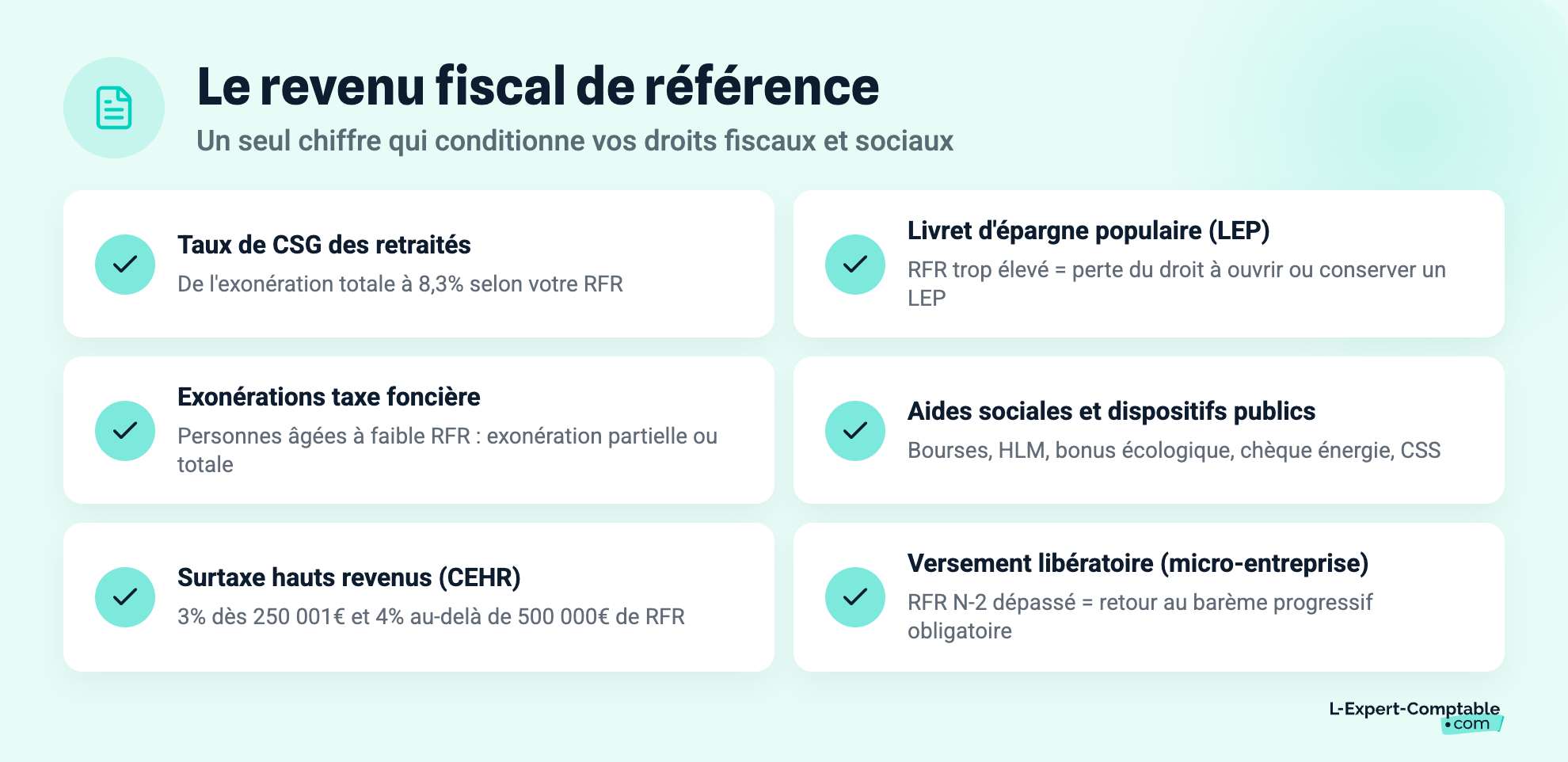This screenshot has height=762, width=1568.
Task: Click the checkmark icon for Taux de CSG des retraités
Action: click(125, 265)
